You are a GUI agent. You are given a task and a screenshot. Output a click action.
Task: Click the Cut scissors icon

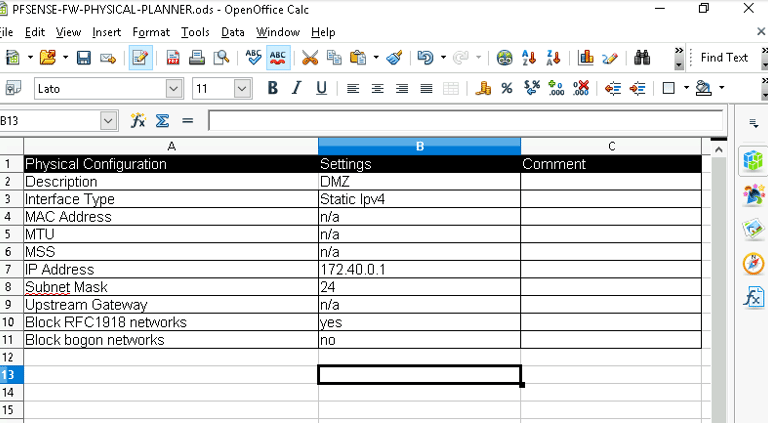pos(310,58)
